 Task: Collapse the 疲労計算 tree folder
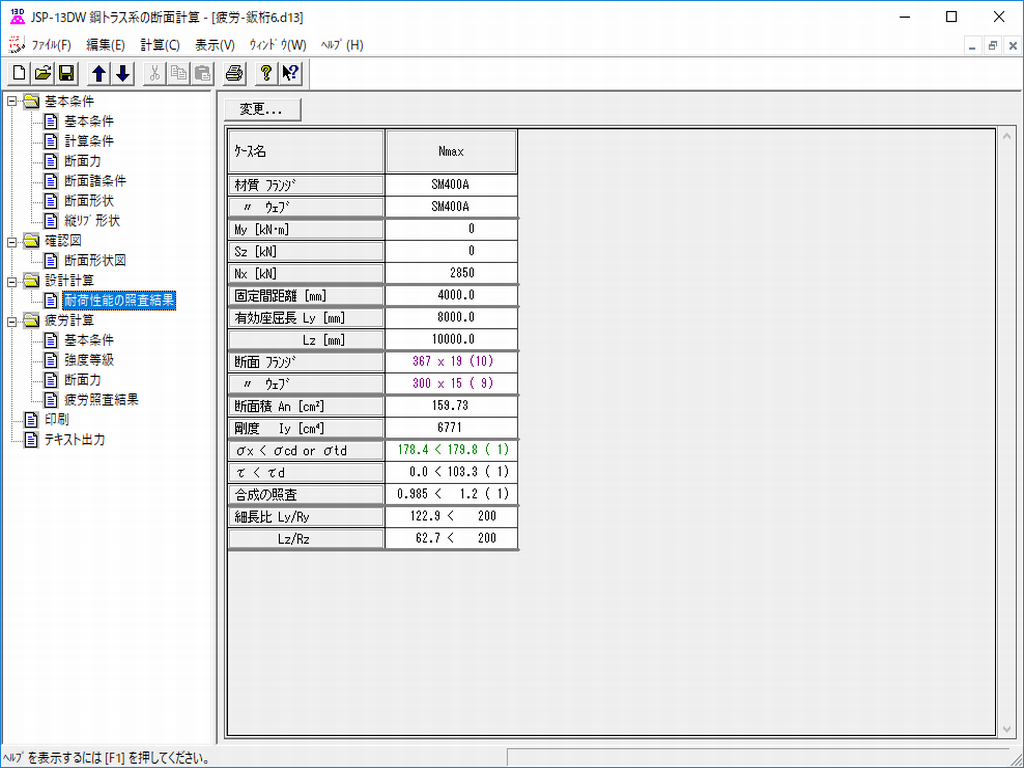pyautogui.click(x=12, y=321)
